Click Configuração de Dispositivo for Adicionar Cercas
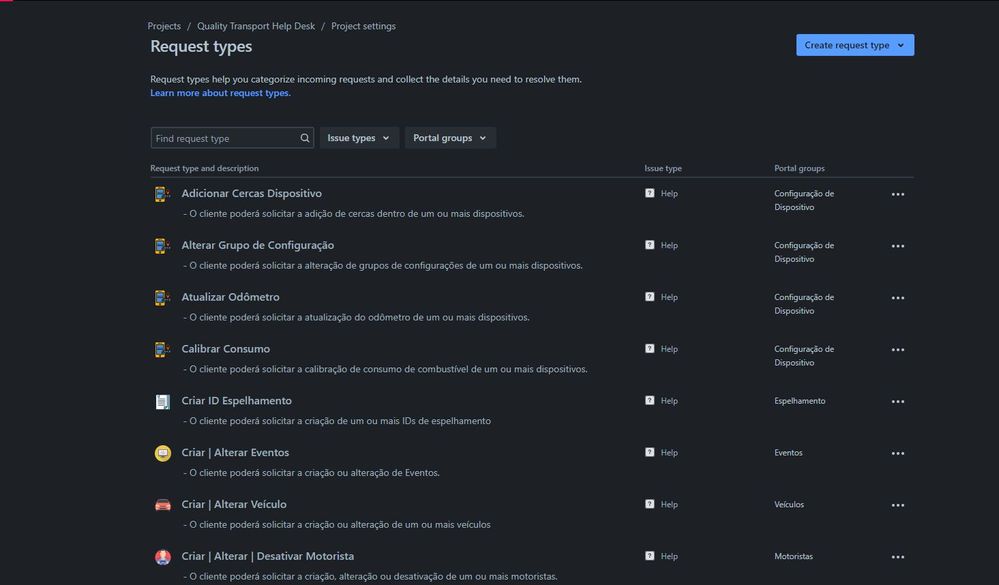The image size is (999, 585). [x=804, y=200]
